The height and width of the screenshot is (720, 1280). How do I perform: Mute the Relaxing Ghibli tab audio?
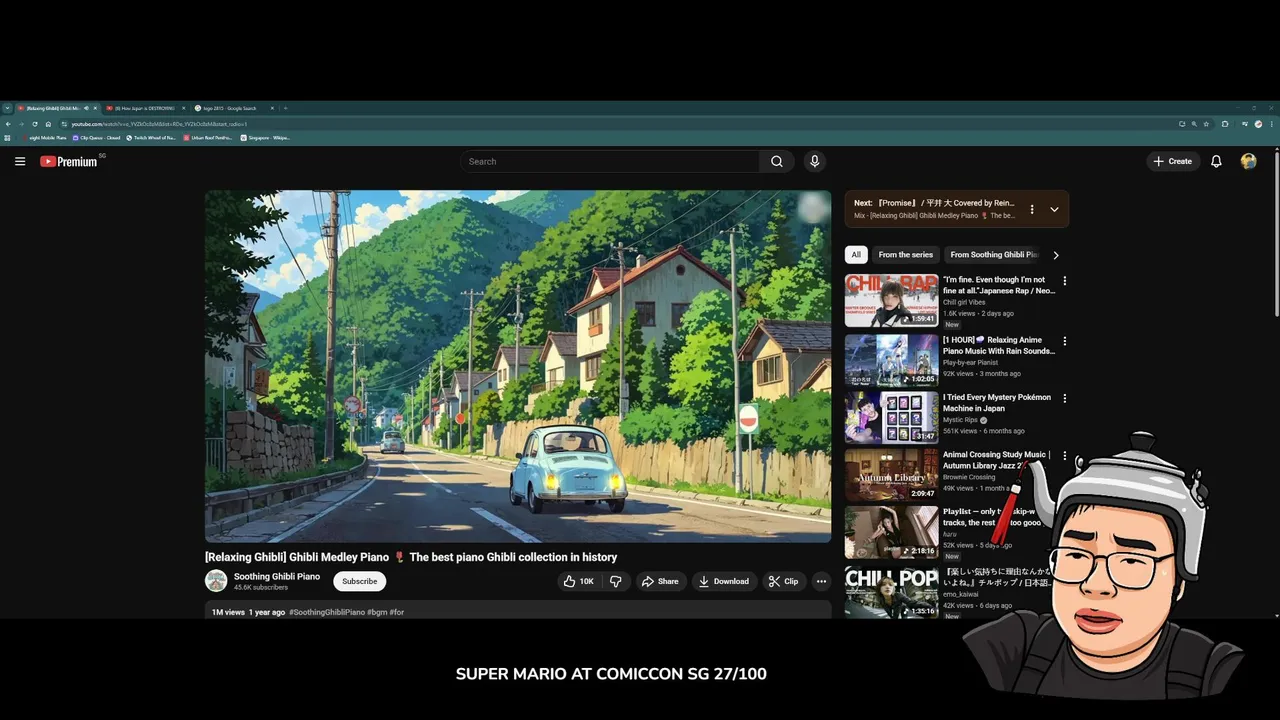(86, 108)
